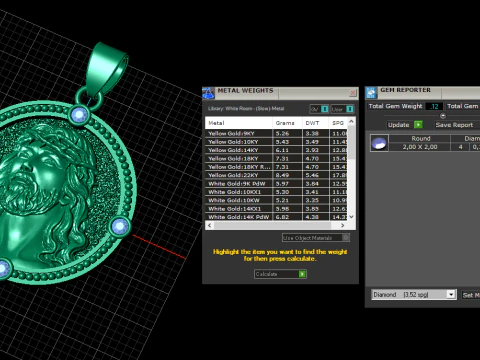This screenshot has width=480, height=360.
Task: Click metal list scroll up arrow
Action: [x=351, y=122]
